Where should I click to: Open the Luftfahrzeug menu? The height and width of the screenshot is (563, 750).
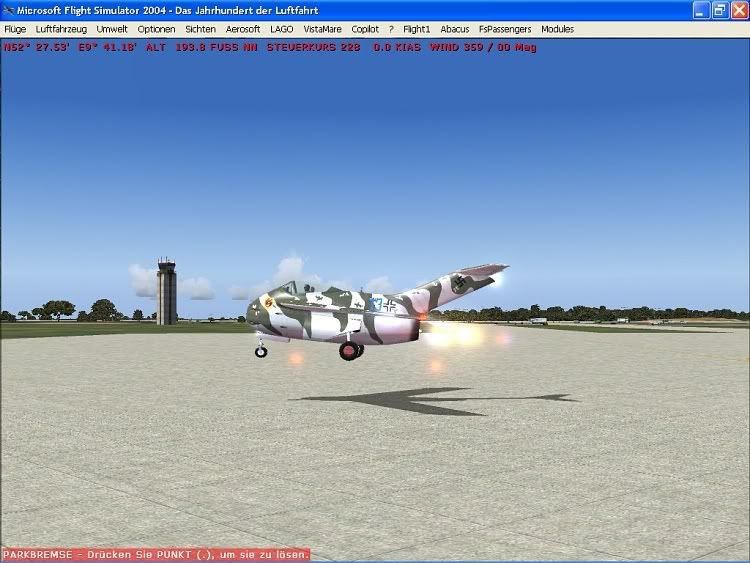pyautogui.click(x=61, y=29)
